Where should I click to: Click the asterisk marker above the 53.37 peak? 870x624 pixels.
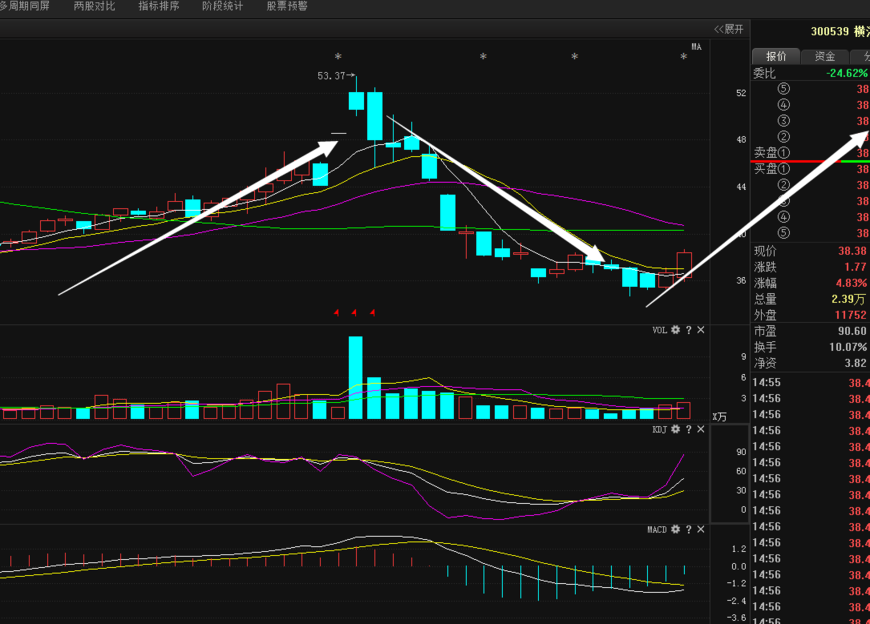pyautogui.click(x=338, y=57)
